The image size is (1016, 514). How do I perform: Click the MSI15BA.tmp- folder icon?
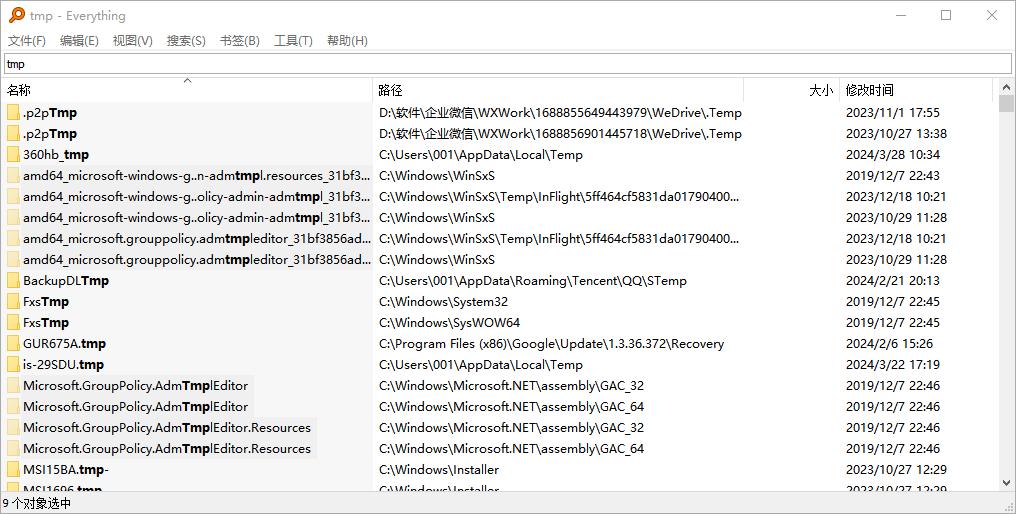(x=13, y=470)
